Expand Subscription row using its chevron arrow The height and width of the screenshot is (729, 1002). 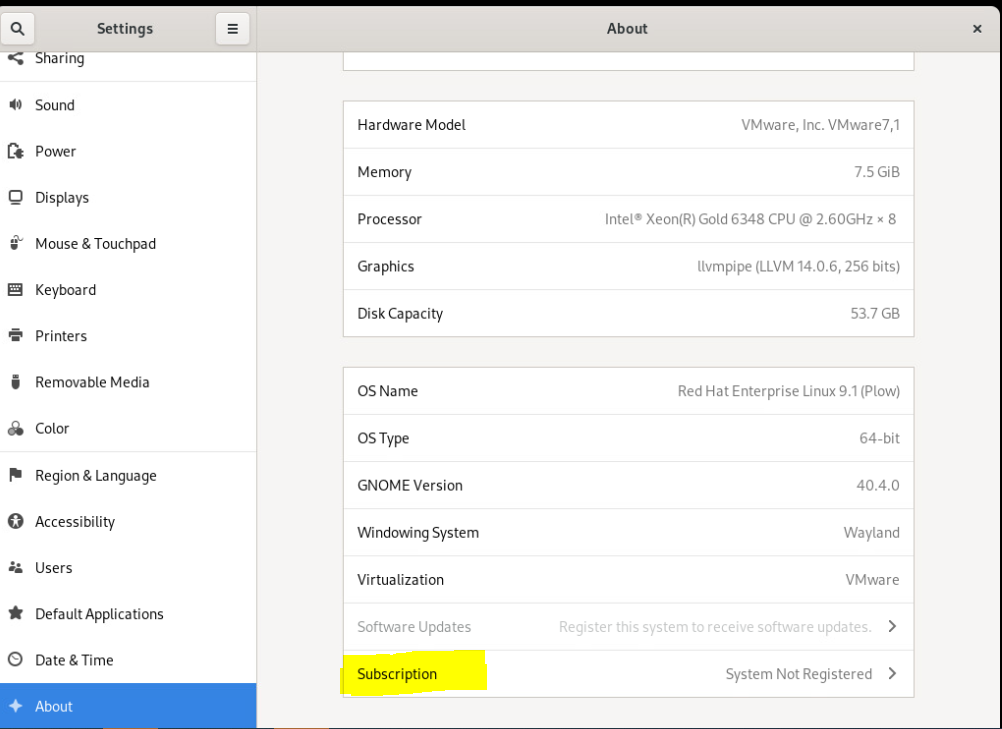892,674
